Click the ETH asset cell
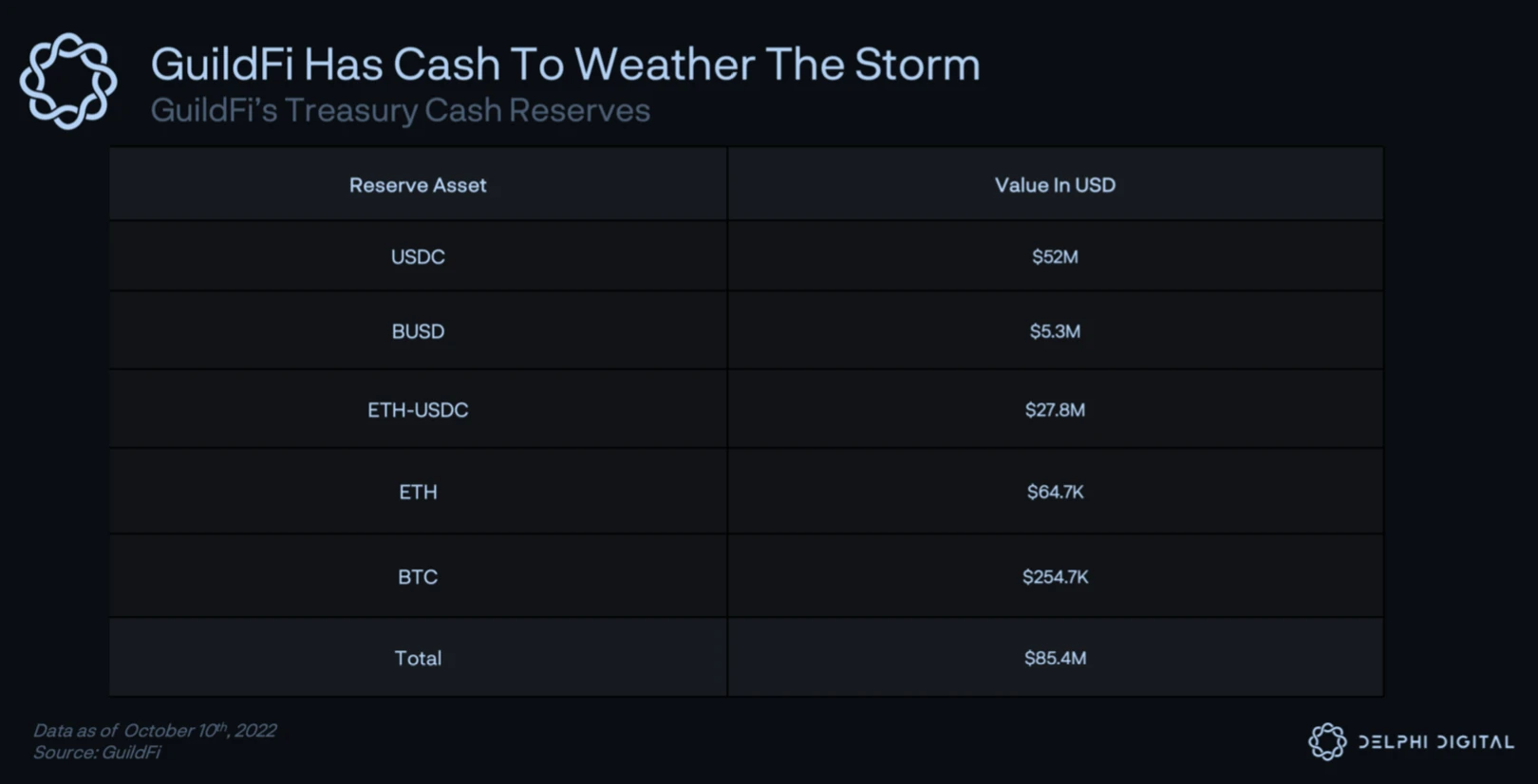Image resolution: width=1538 pixels, height=784 pixels. tap(418, 492)
